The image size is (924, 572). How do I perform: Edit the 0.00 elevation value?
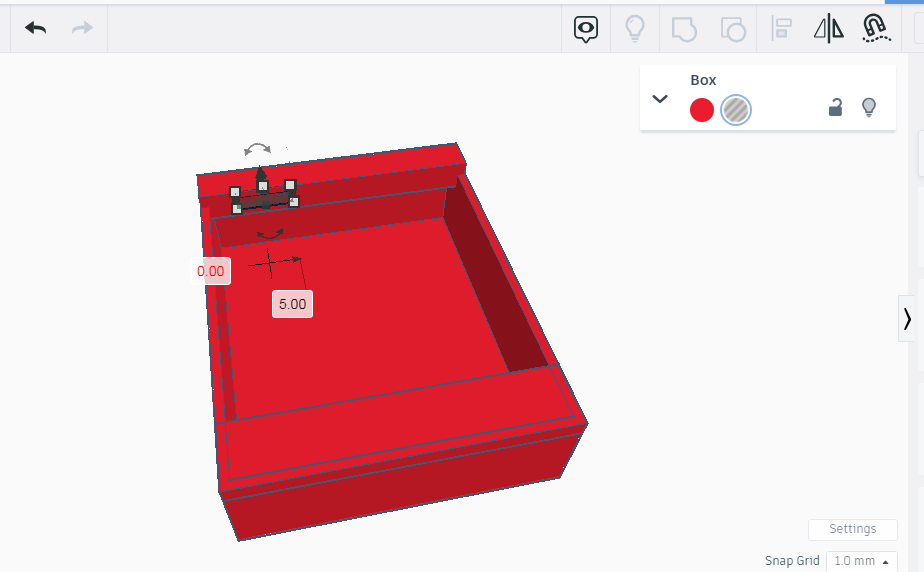210,271
